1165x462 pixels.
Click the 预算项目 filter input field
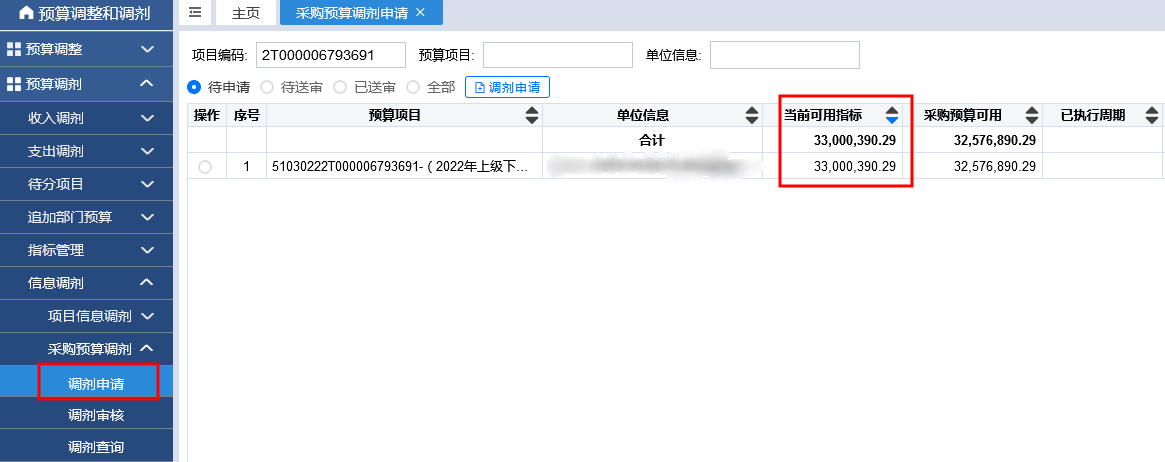[558, 55]
